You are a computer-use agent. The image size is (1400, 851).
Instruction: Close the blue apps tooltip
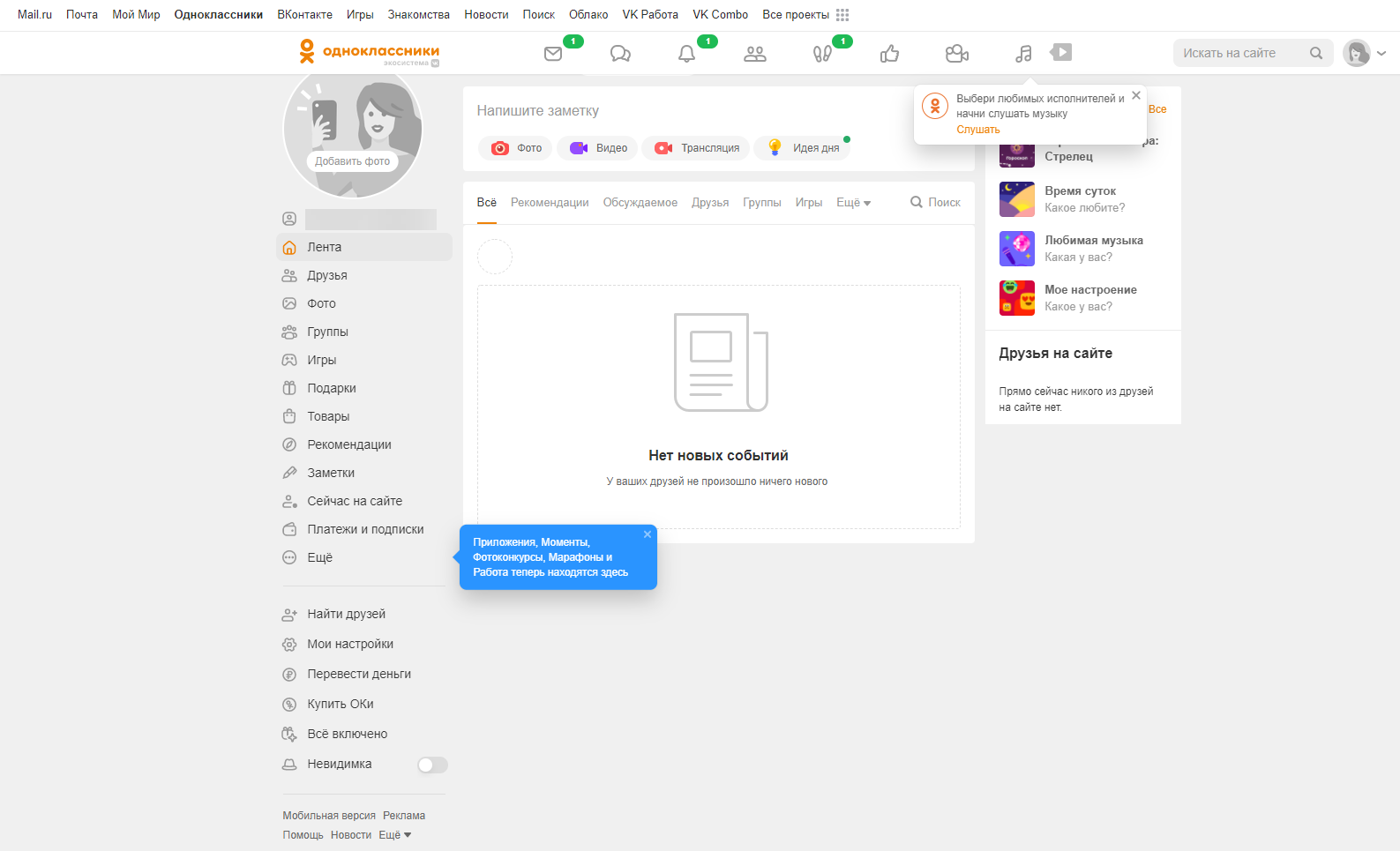click(648, 534)
